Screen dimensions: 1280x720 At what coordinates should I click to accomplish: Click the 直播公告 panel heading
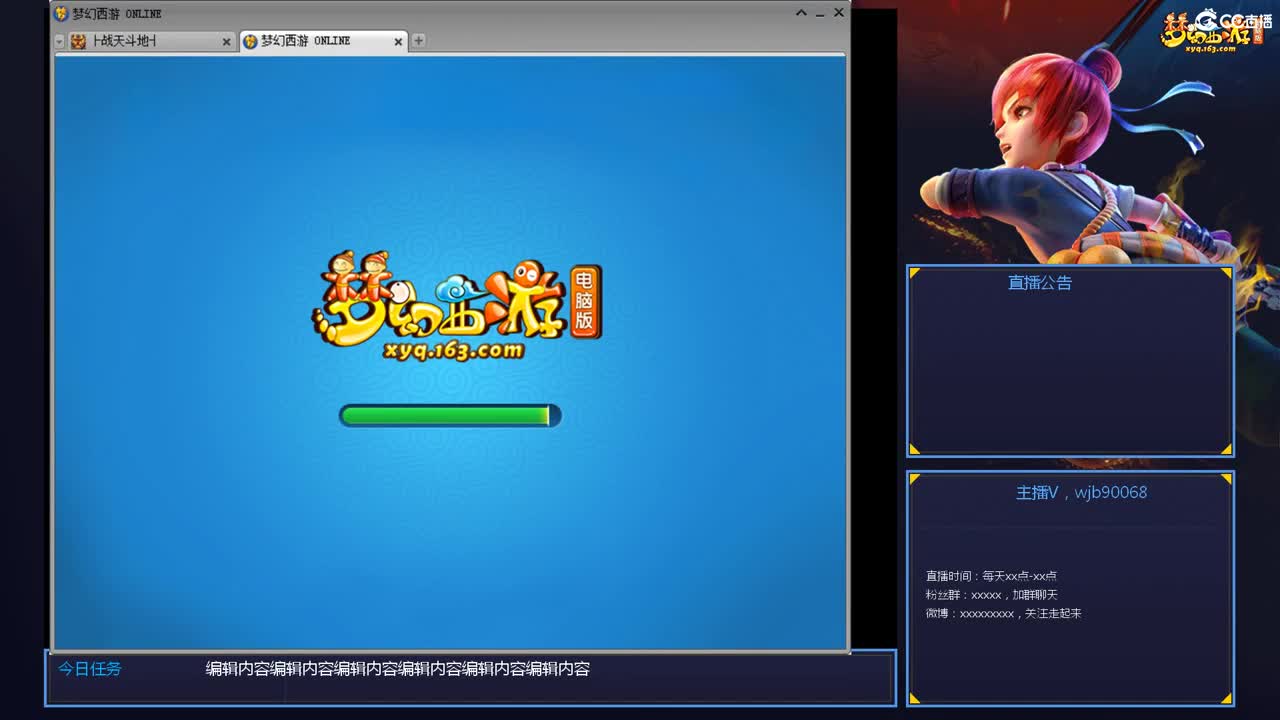click(1040, 283)
